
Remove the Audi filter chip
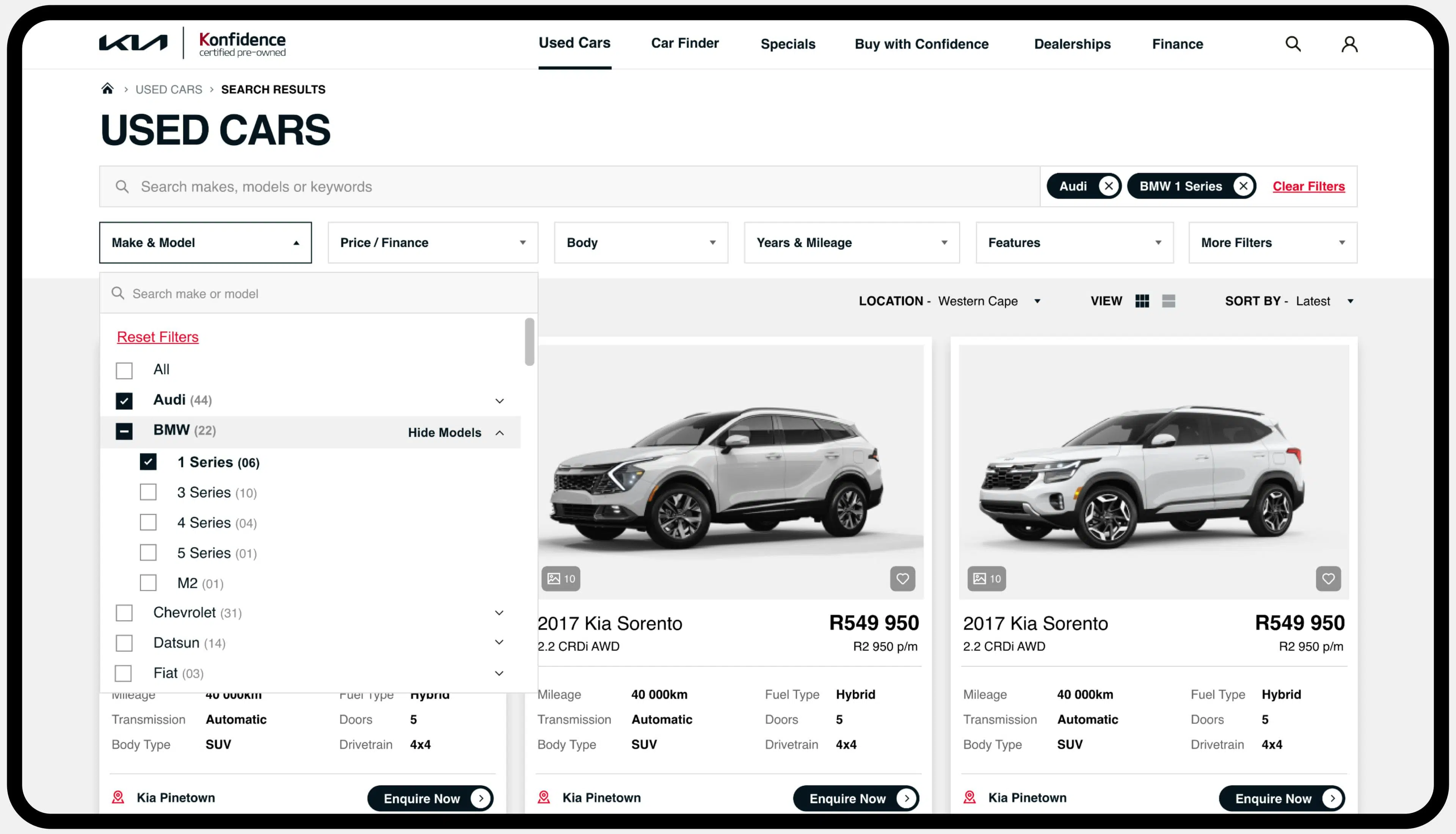click(x=1109, y=186)
